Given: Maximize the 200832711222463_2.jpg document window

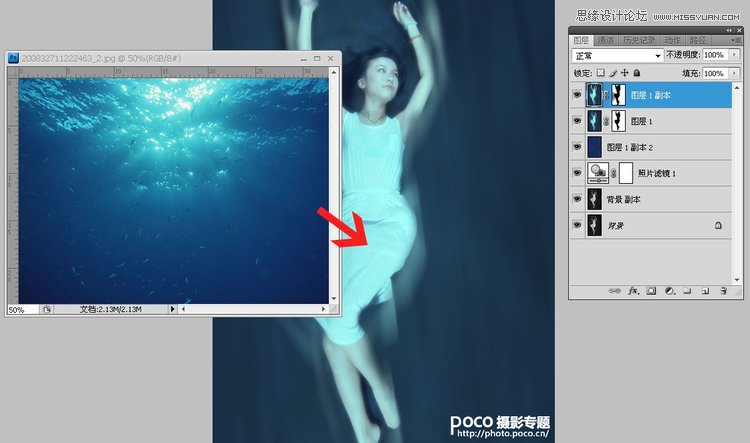Looking at the screenshot, I should (317, 58).
